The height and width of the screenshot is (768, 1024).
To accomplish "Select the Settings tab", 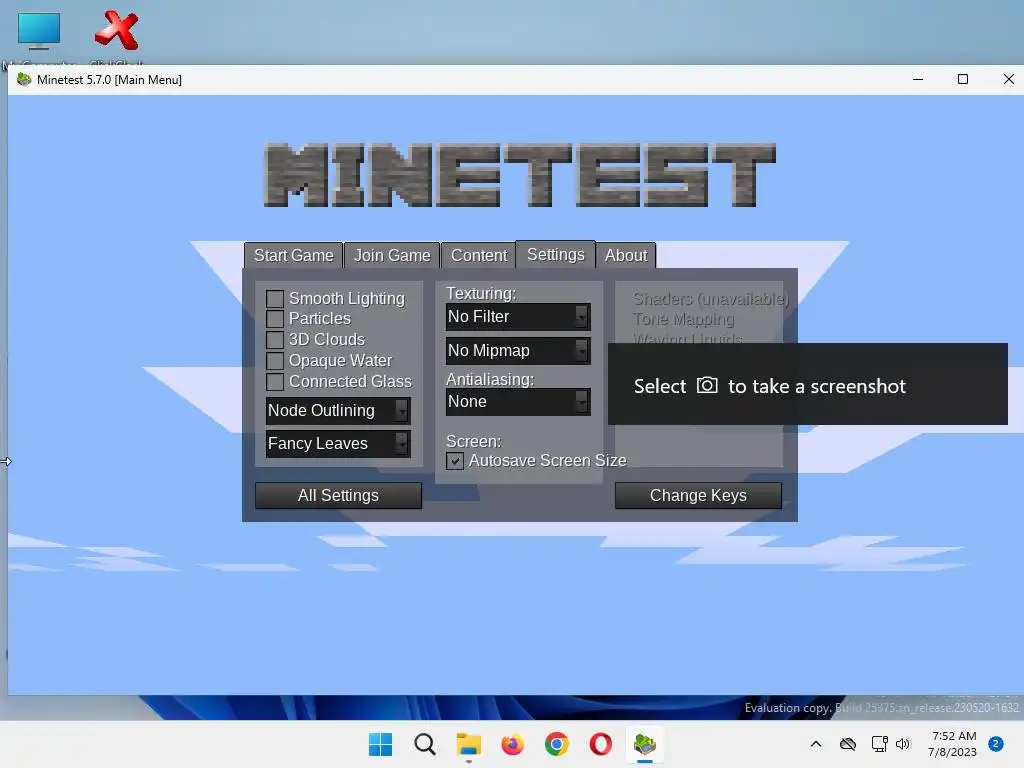I will point(556,254).
